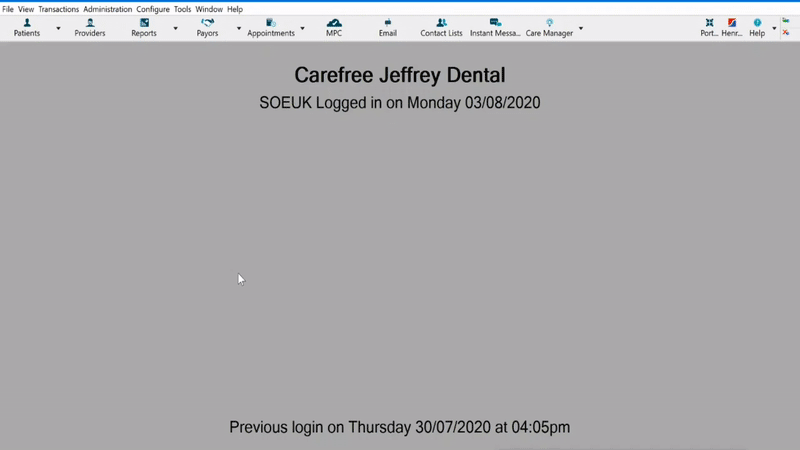Screen dimensions: 800x450
Task: Expand the Care Manager dropdown arrow
Action: coord(581,28)
